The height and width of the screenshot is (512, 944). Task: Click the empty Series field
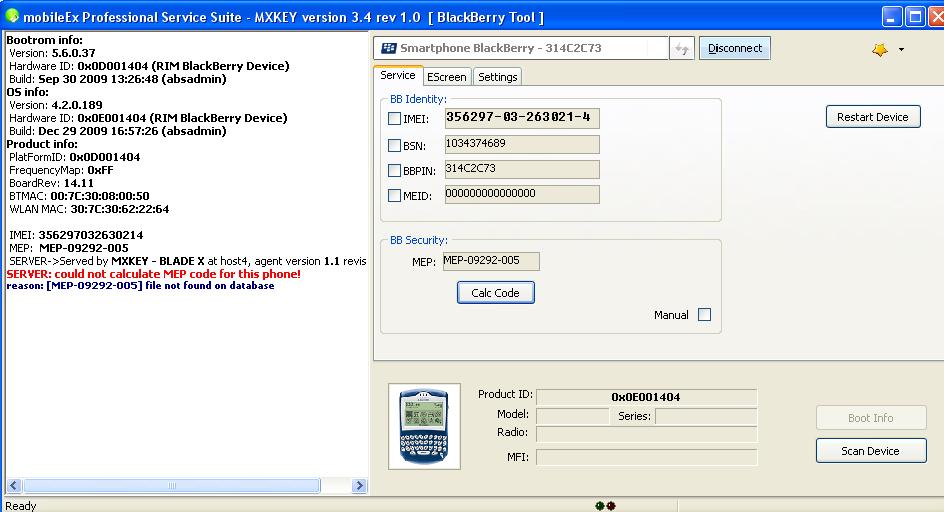coord(706,416)
